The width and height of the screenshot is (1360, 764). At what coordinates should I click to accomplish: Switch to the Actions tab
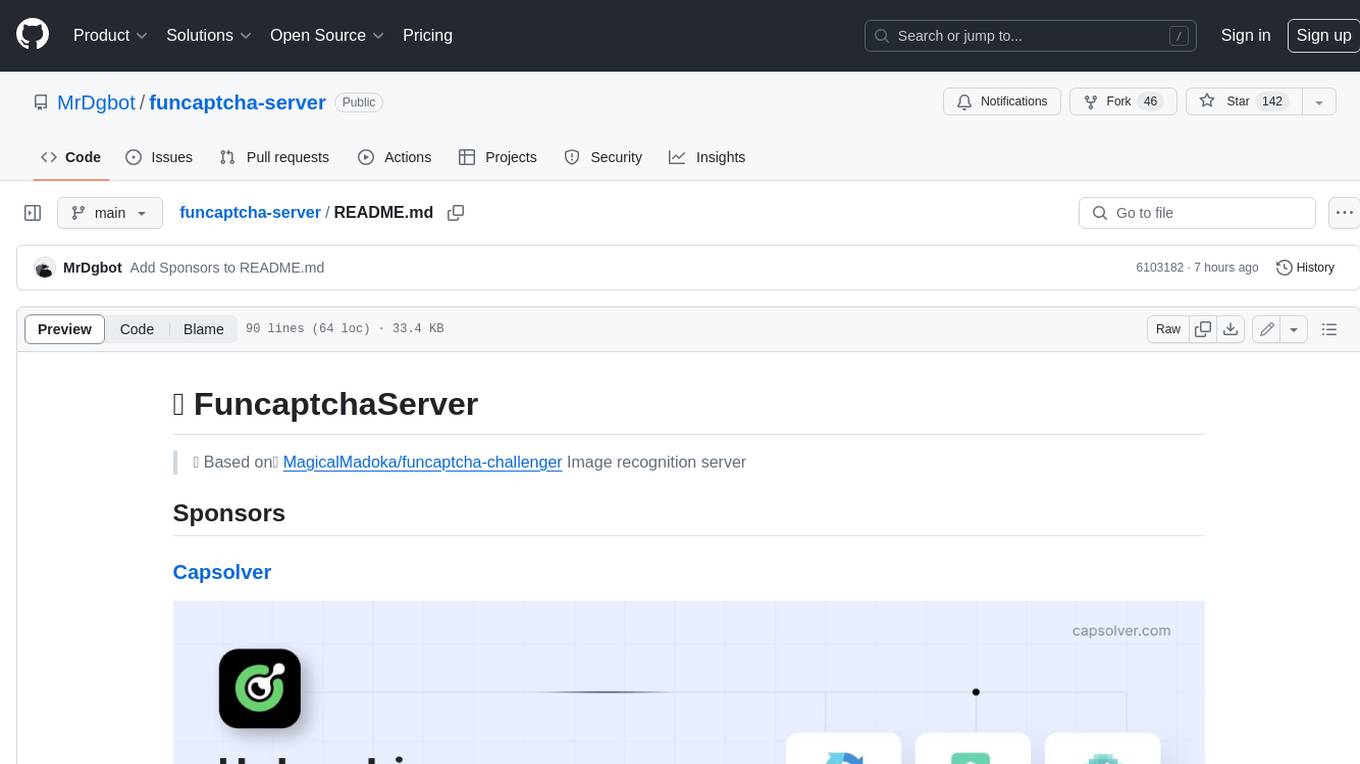[394, 157]
